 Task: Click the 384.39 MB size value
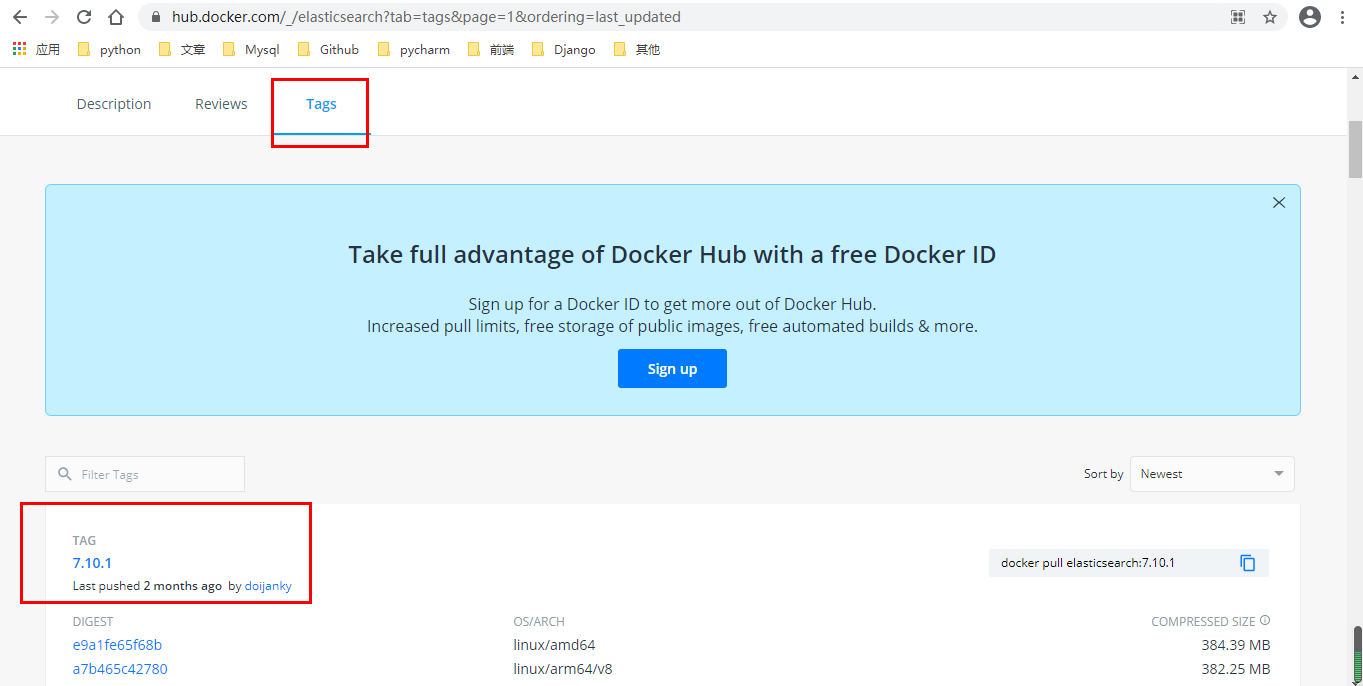(x=1236, y=645)
